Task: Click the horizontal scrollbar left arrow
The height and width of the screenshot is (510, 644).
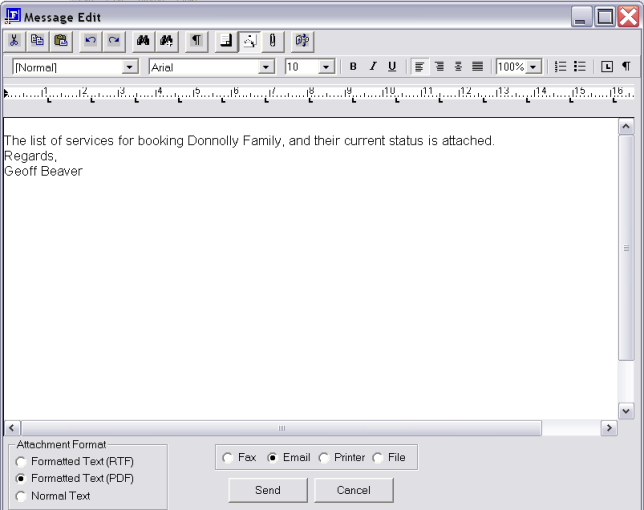Action: (x=12, y=428)
